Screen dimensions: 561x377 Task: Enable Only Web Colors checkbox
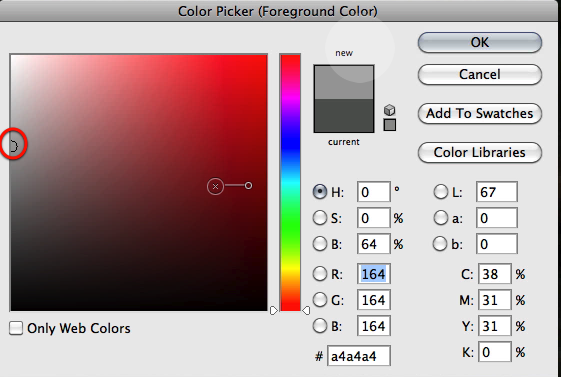click(16, 328)
